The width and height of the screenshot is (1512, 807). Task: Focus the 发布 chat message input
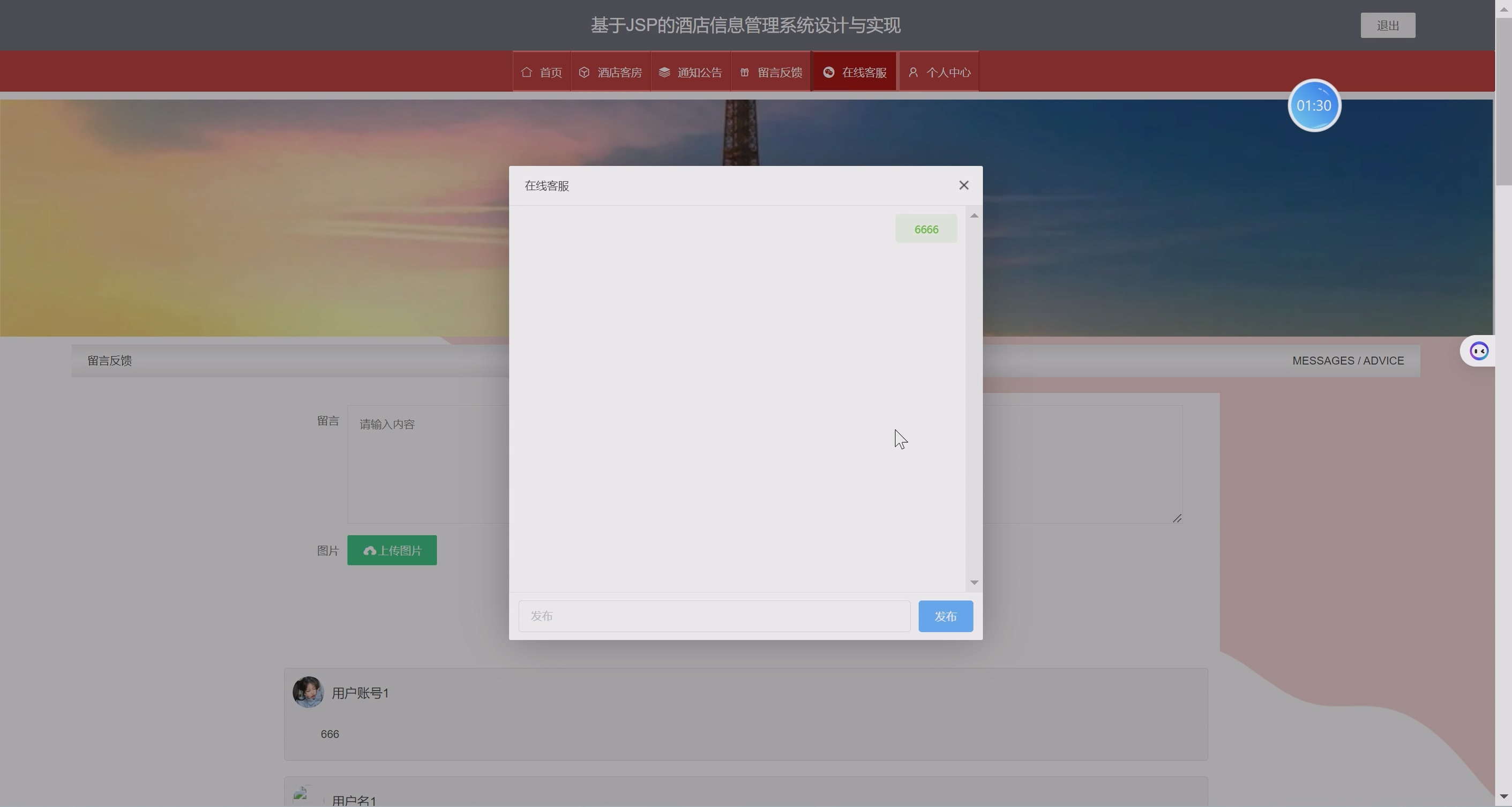(x=714, y=616)
